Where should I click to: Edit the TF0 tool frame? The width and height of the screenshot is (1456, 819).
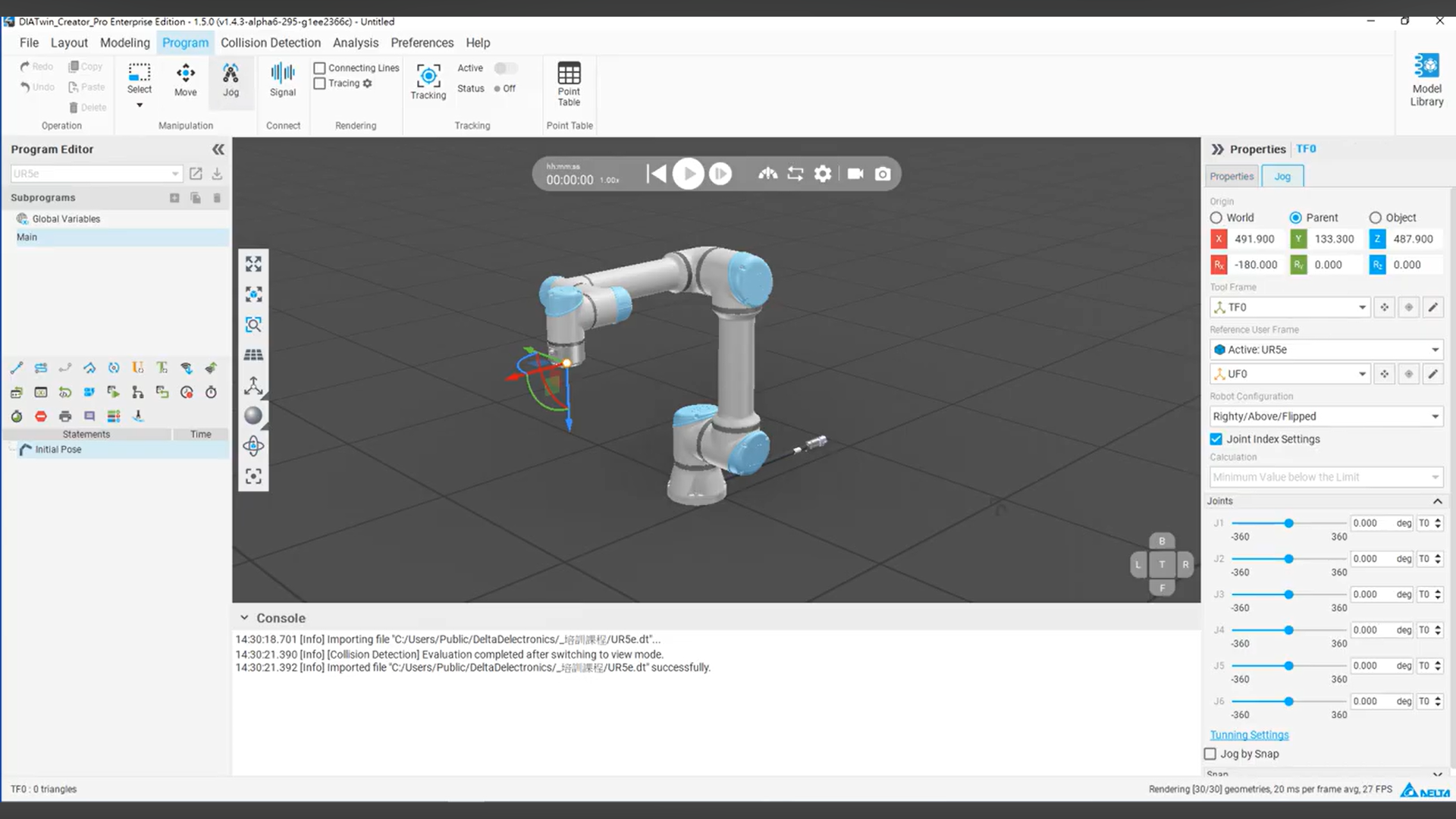[x=1432, y=307]
